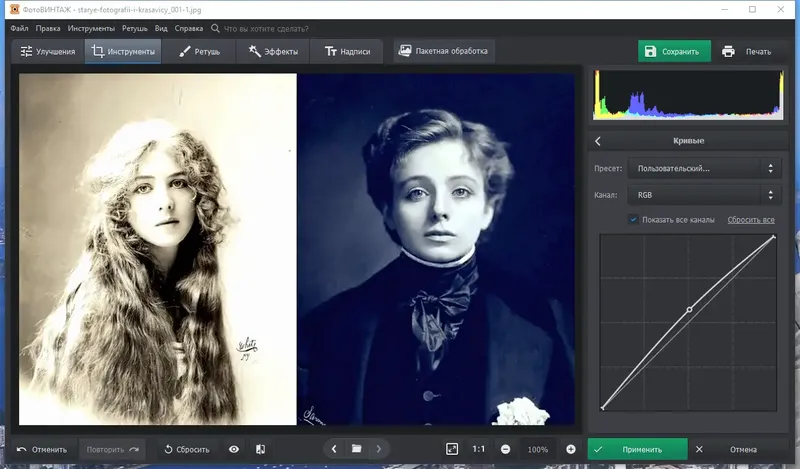Switch to the Ретушь tab
Image resolution: width=800 pixels, height=469 pixels.
pyautogui.click(x=200, y=51)
